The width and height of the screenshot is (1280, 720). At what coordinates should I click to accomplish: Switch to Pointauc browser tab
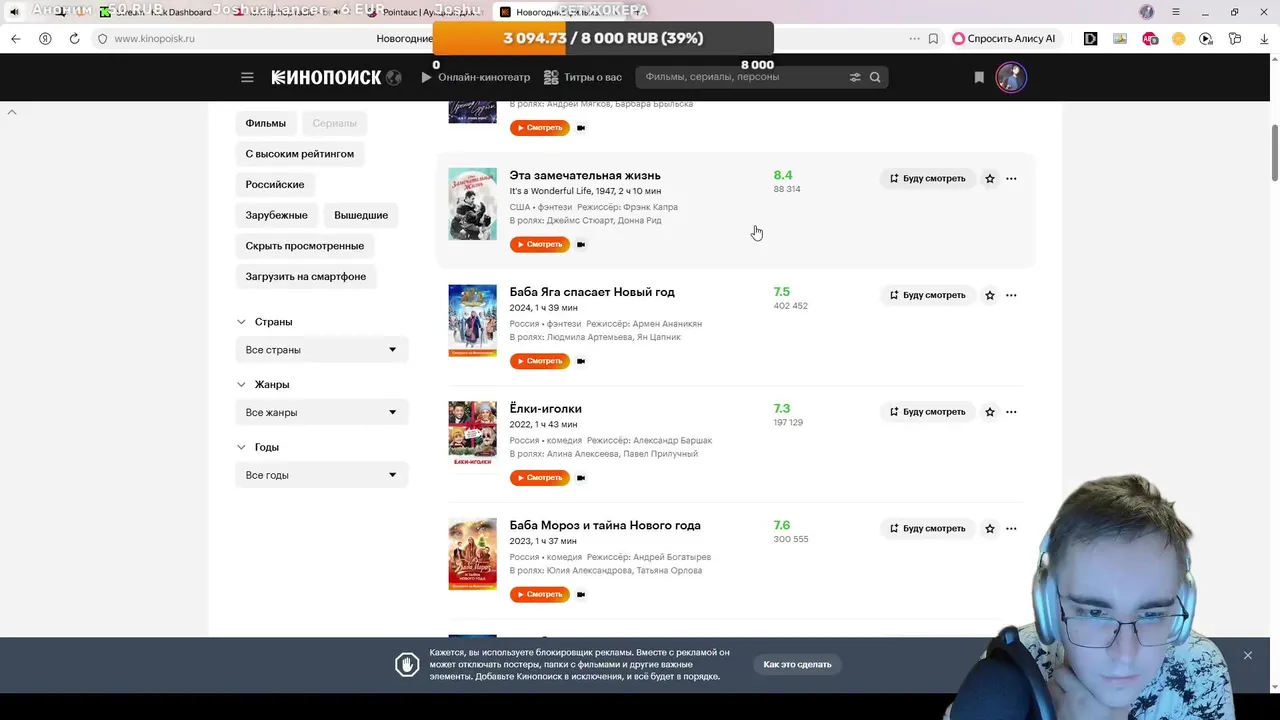click(425, 12)
